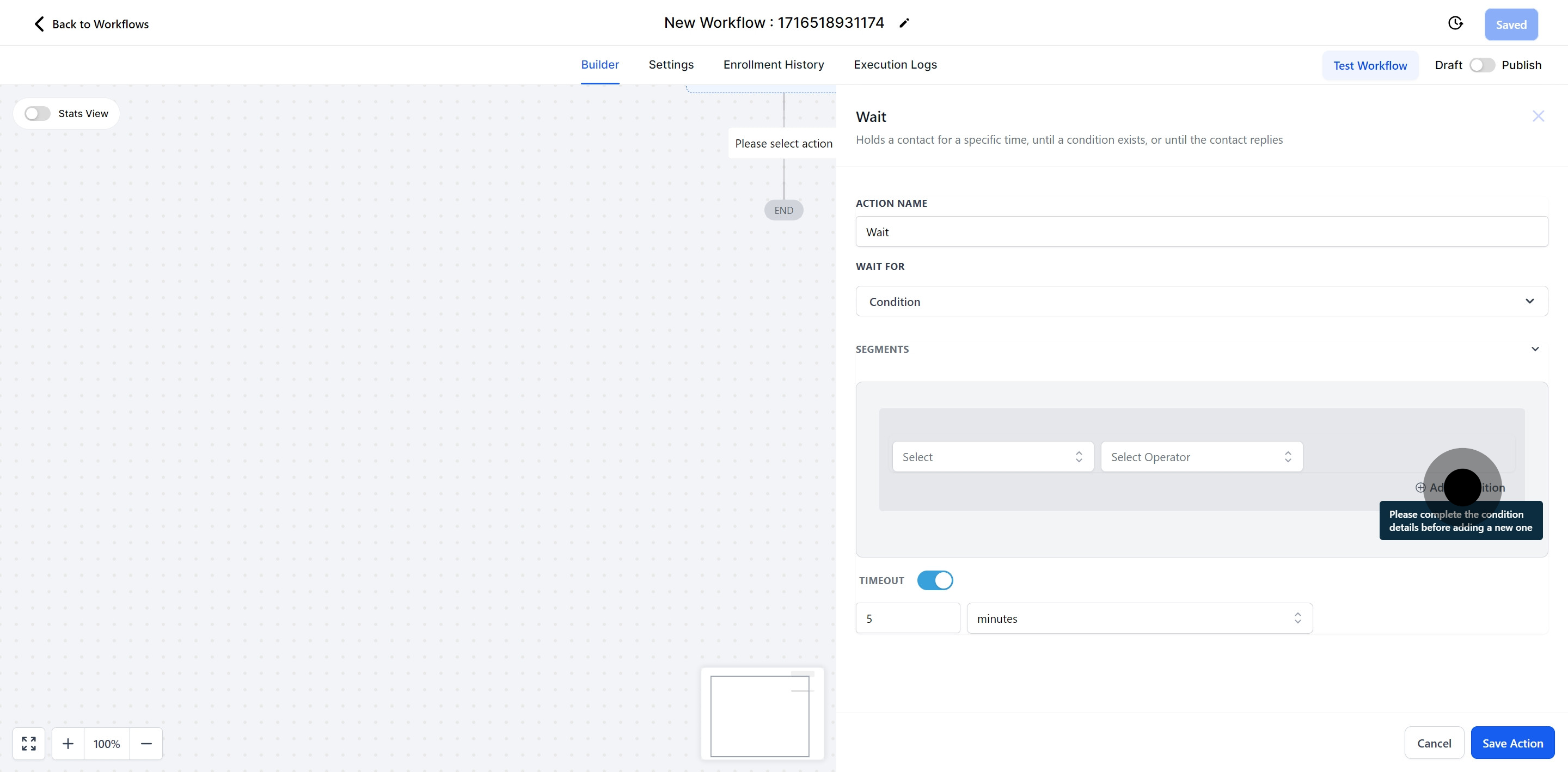Collapse the Segments section chevron
This screenshot has height=772, width=1568.
pos(1535,349)
